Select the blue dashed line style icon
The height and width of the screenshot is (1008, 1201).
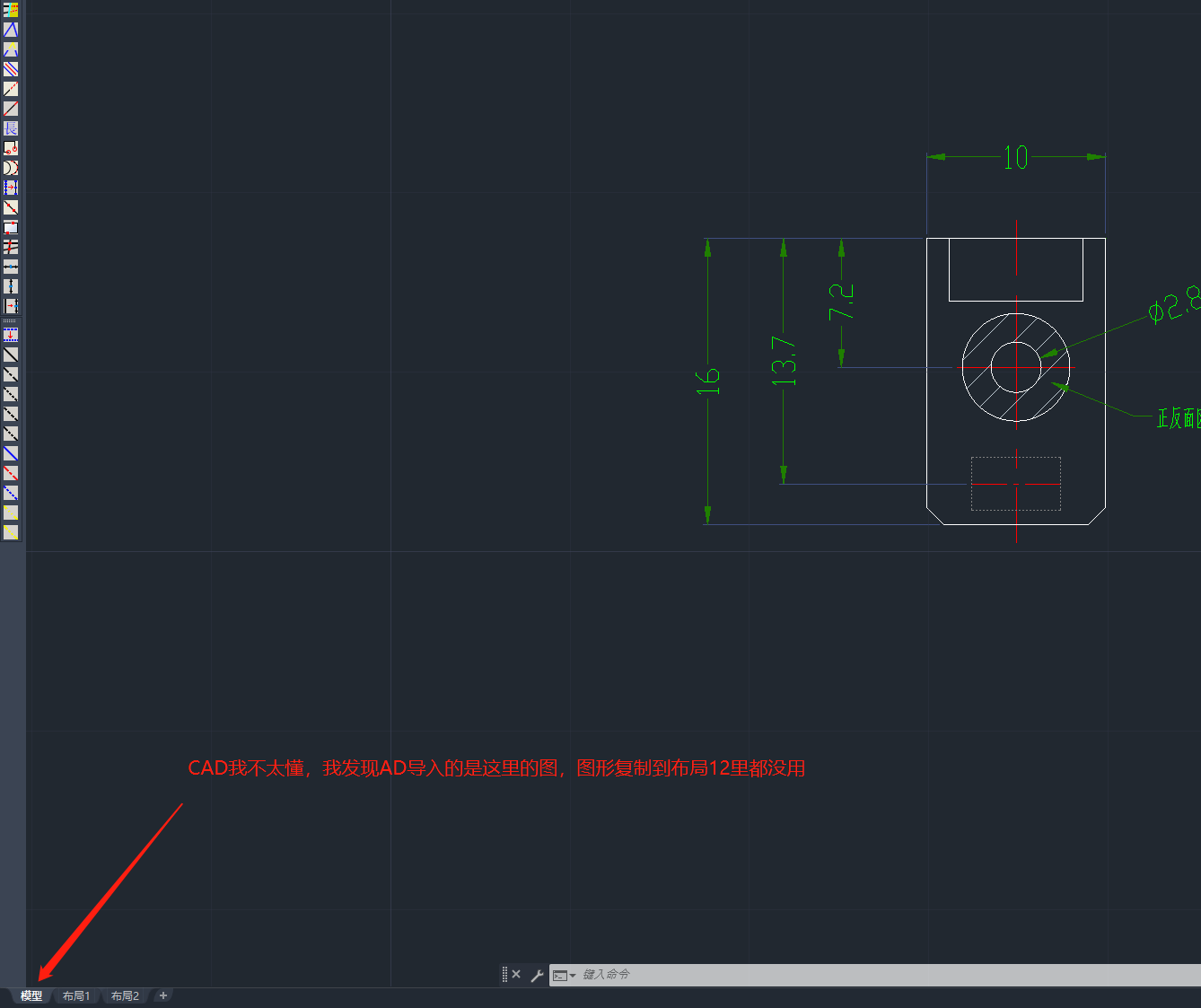11,493
